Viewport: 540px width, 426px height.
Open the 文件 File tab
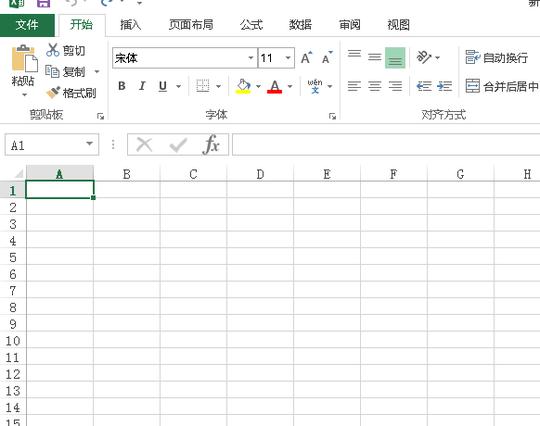tap(27, 25)
